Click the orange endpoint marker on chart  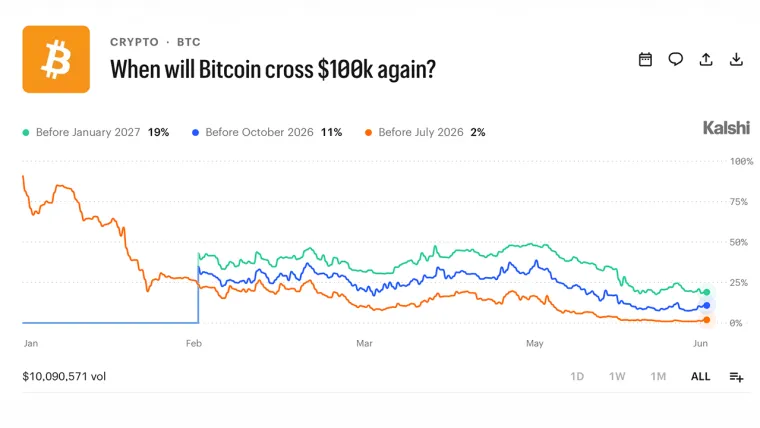[707, 320]
